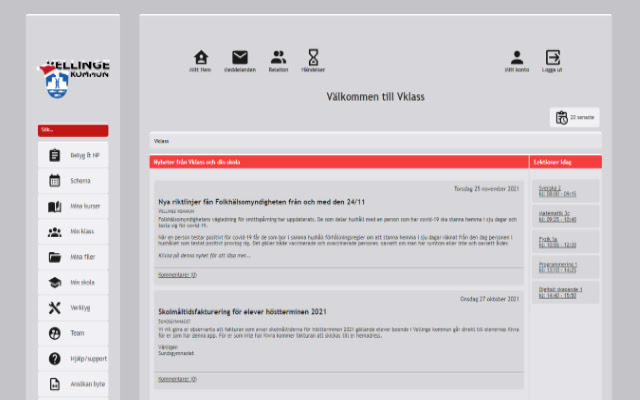This screenshot has height=400, width=640.
Task: Open Meddelanden envelope icon
Action: pyautogui.click(x=240, y=60)
